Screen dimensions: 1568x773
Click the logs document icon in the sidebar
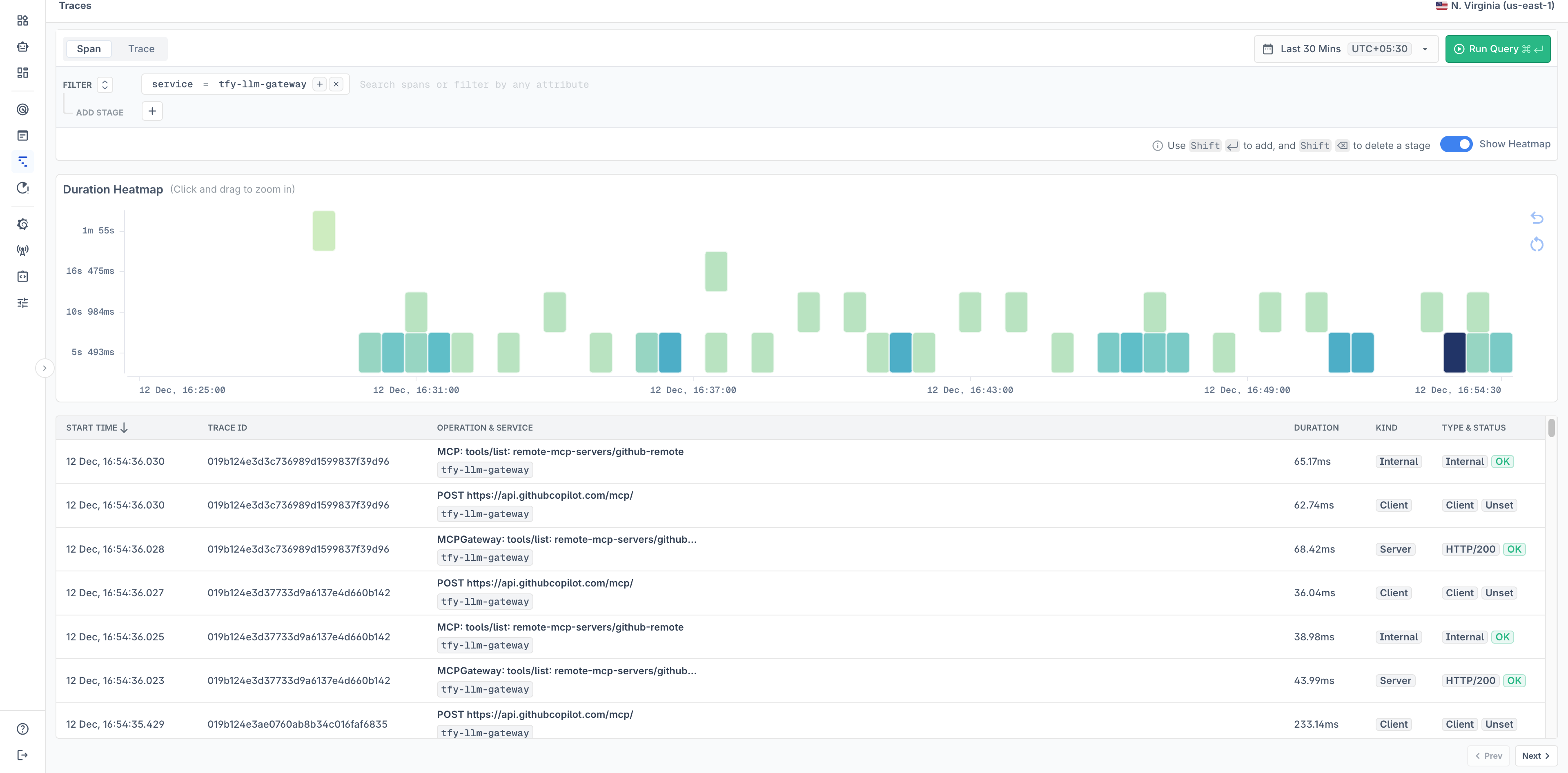[x=22, y=135]
